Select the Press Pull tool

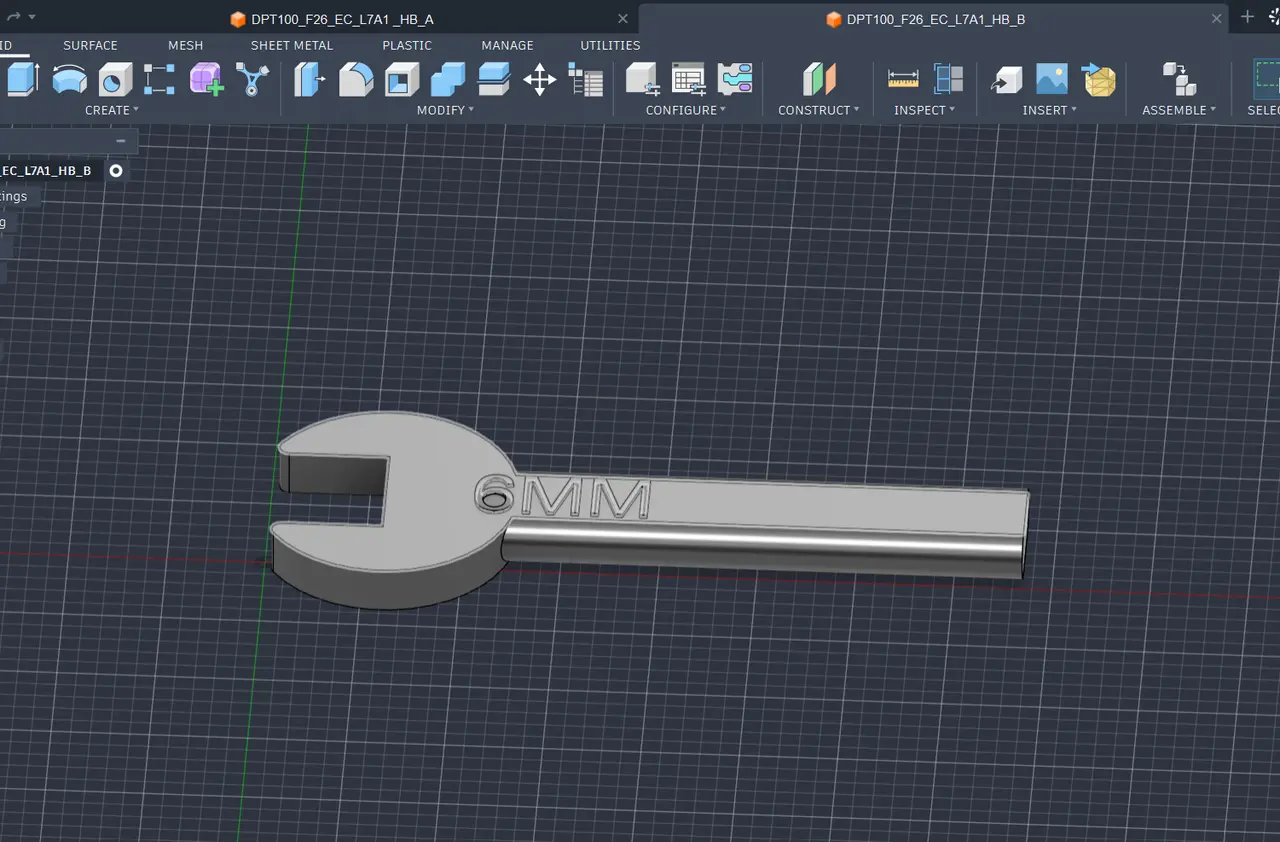pyautogui.click(x=310, y=79)
